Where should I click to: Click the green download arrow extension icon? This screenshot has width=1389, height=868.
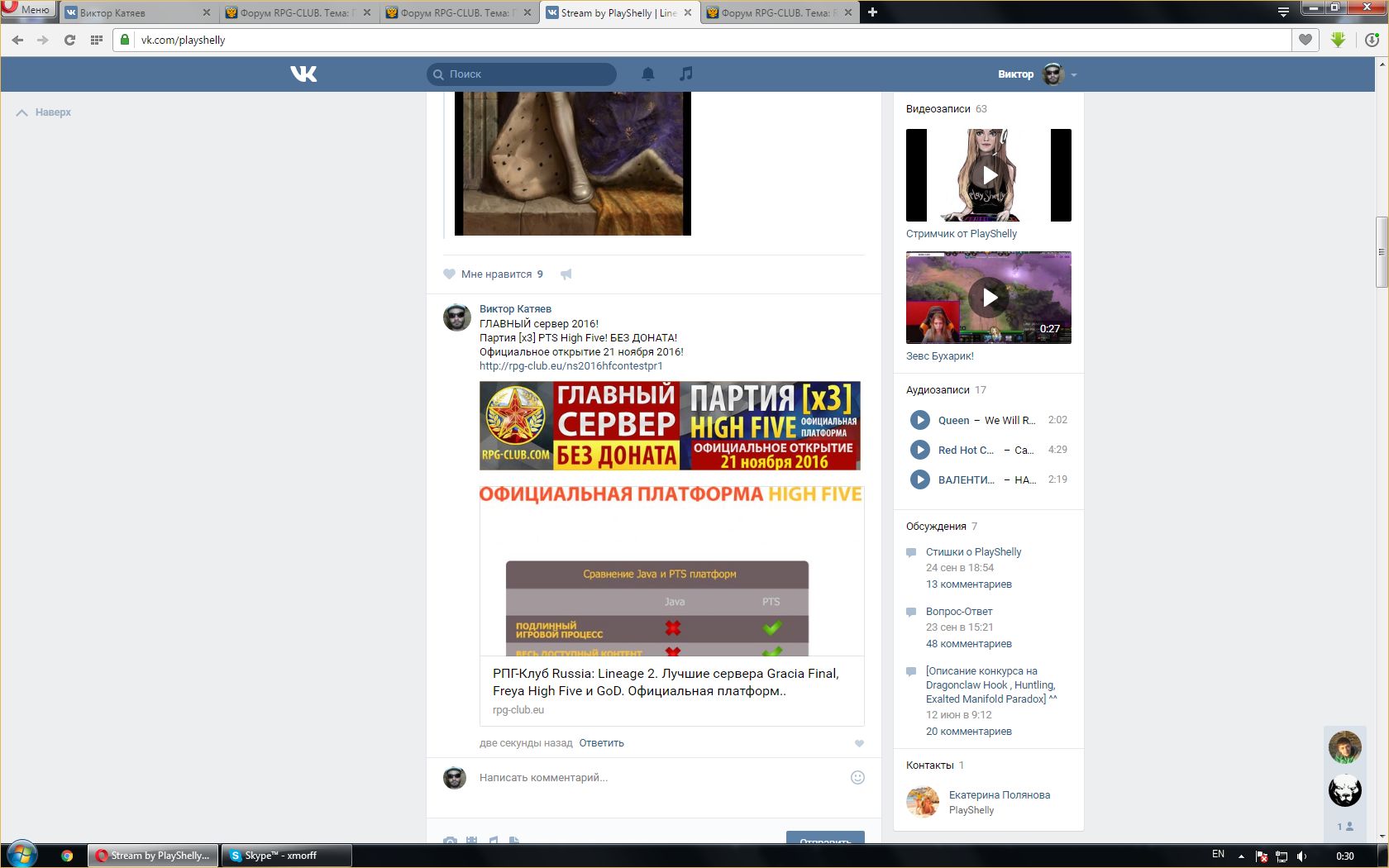(1339, 39)
